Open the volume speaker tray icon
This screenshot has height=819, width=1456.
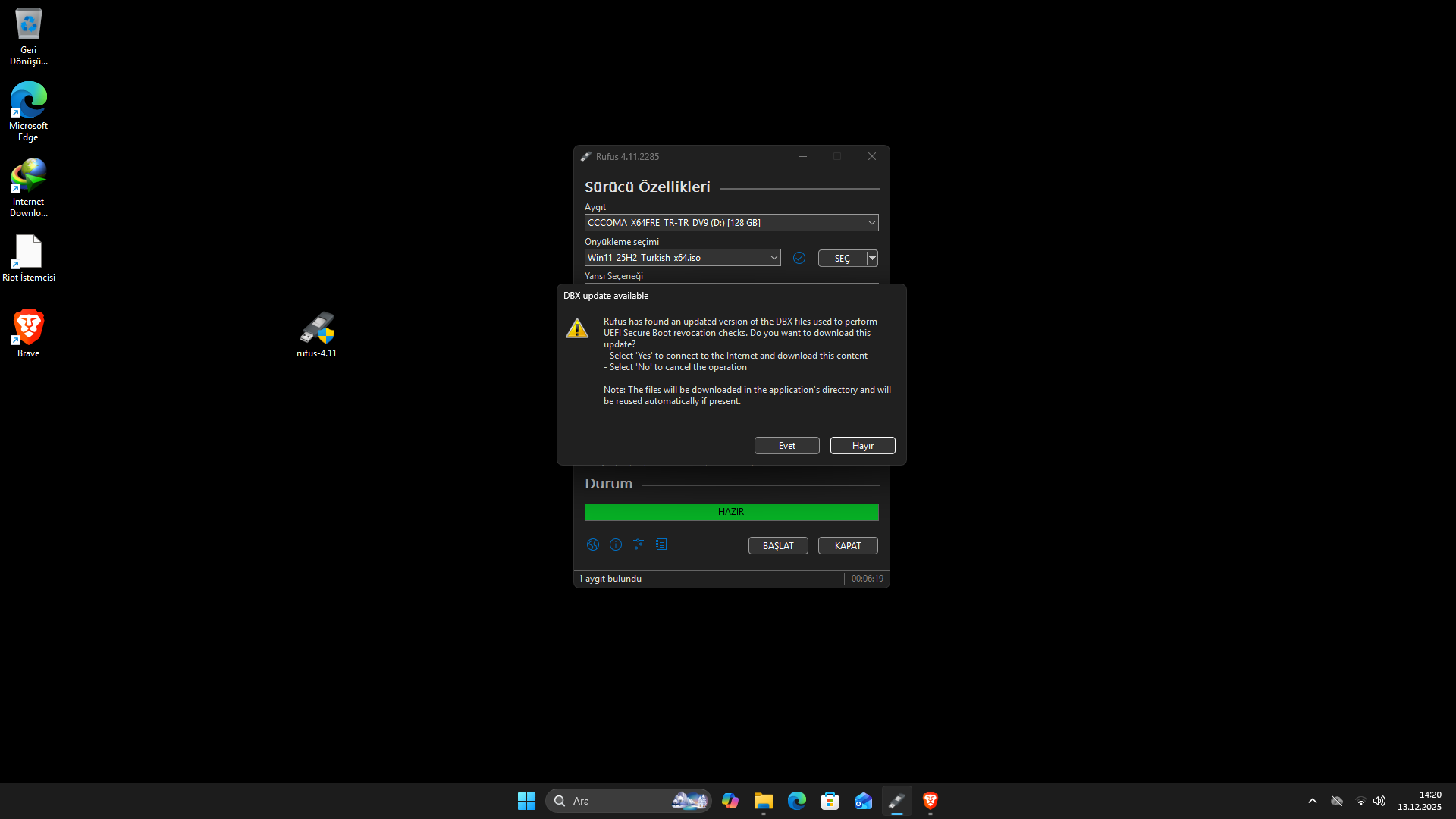[x=1379, y=801]
